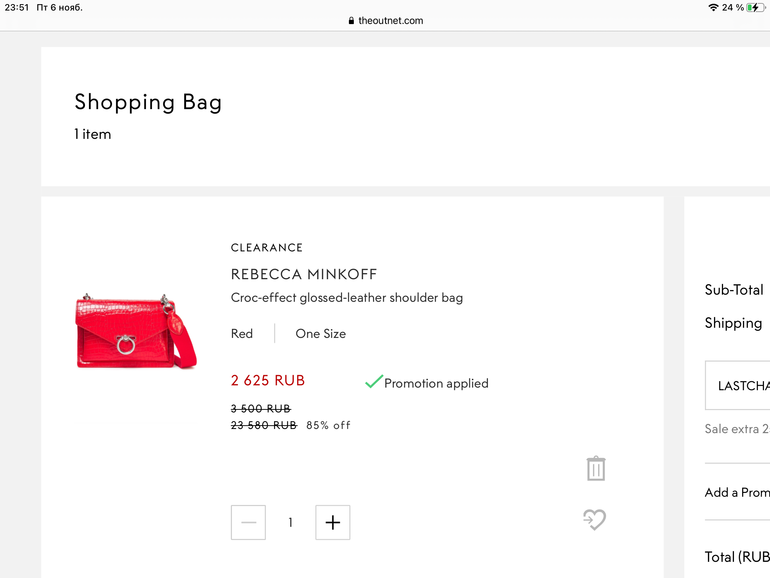Image resolution: width=770 pixels, height=578 pixels.
Task: Move item to wishlist via heart icon
Action: pos(595,519)
